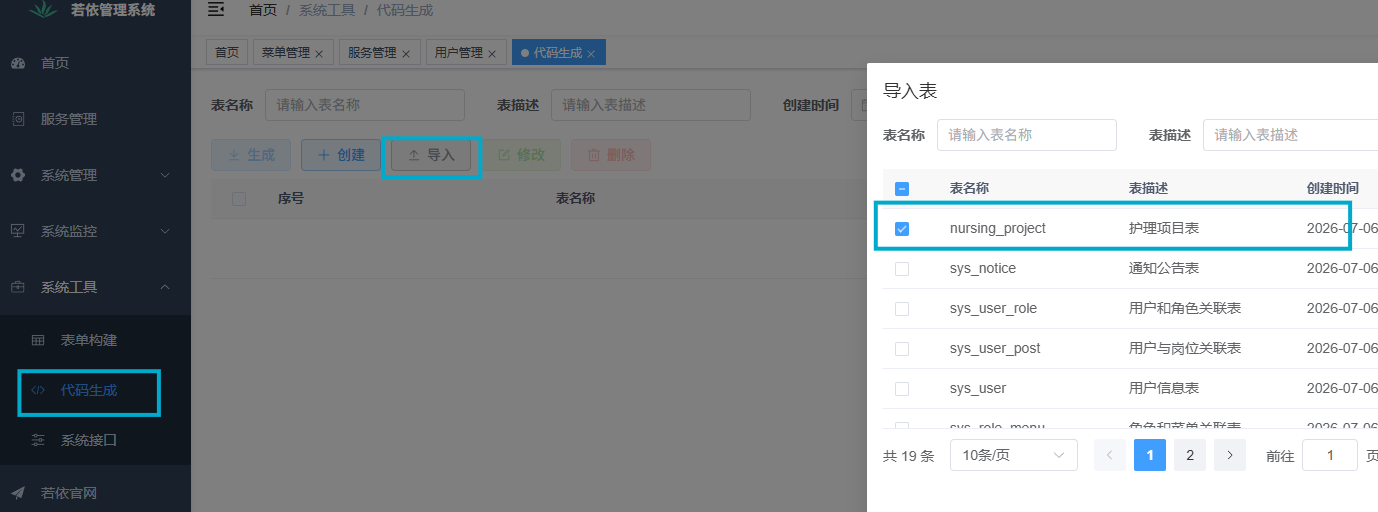
Task: Click the 前往 page number field
Action: (x=1330, y=455)
